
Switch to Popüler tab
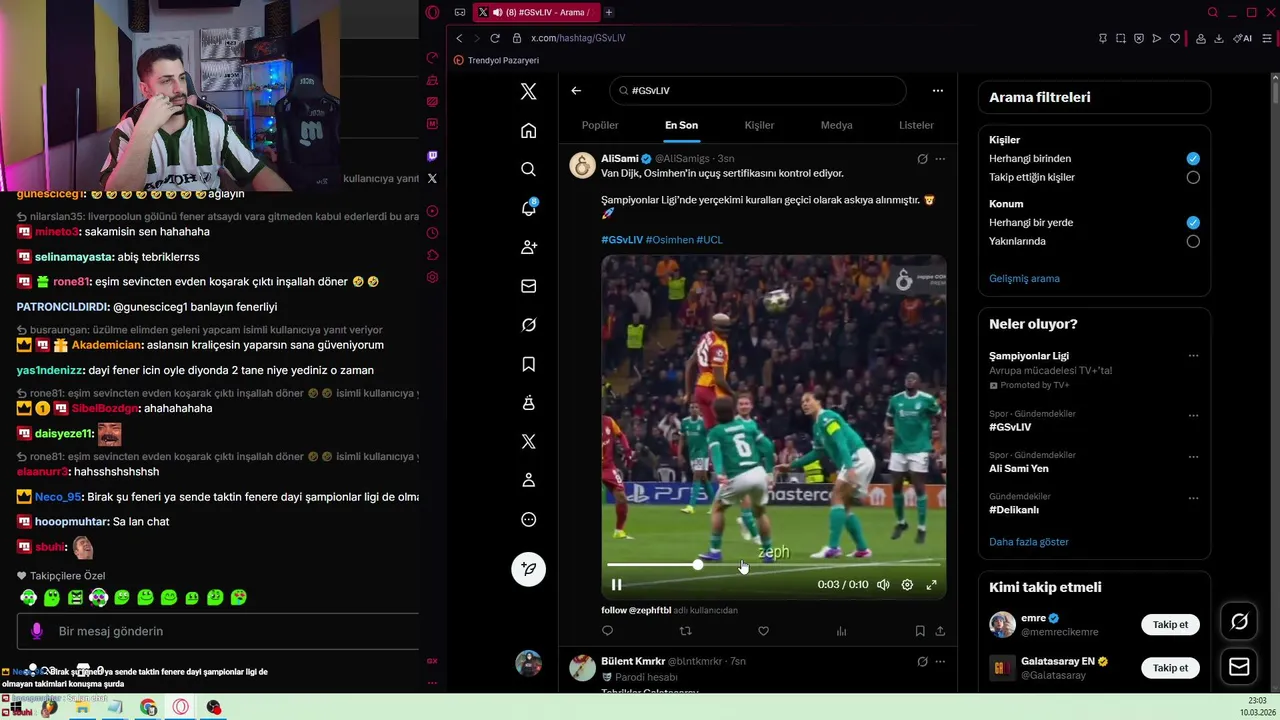click(x=600, y=125)
